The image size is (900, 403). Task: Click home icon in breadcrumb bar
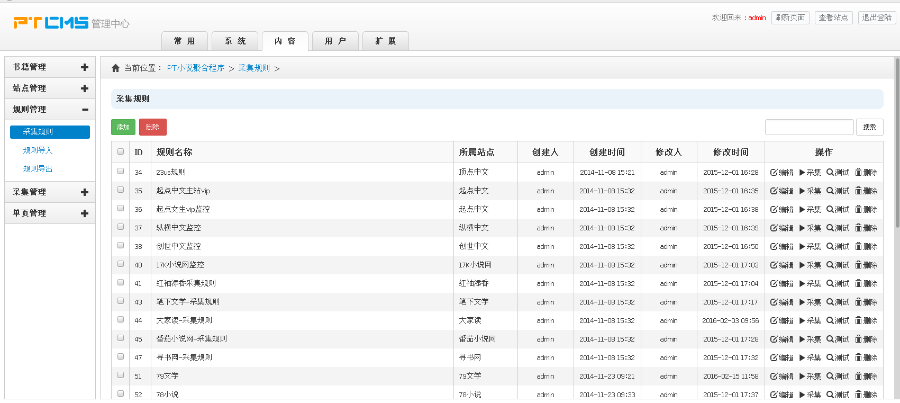pyautogui.click(x=115, y=68)
